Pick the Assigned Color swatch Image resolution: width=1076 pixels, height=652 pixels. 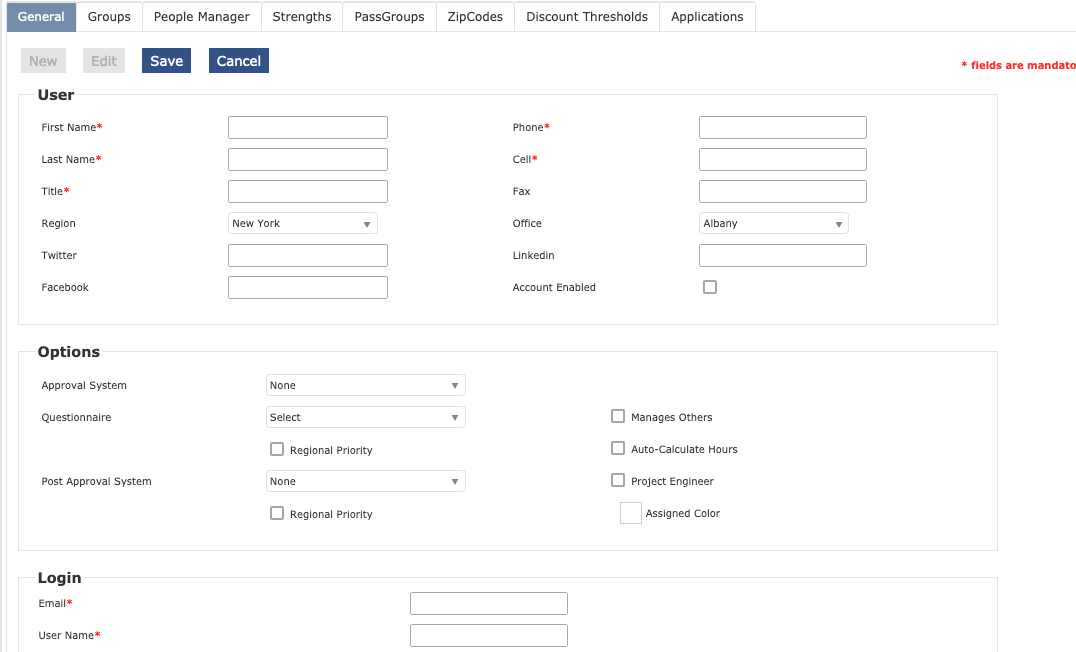pos(631,513)
